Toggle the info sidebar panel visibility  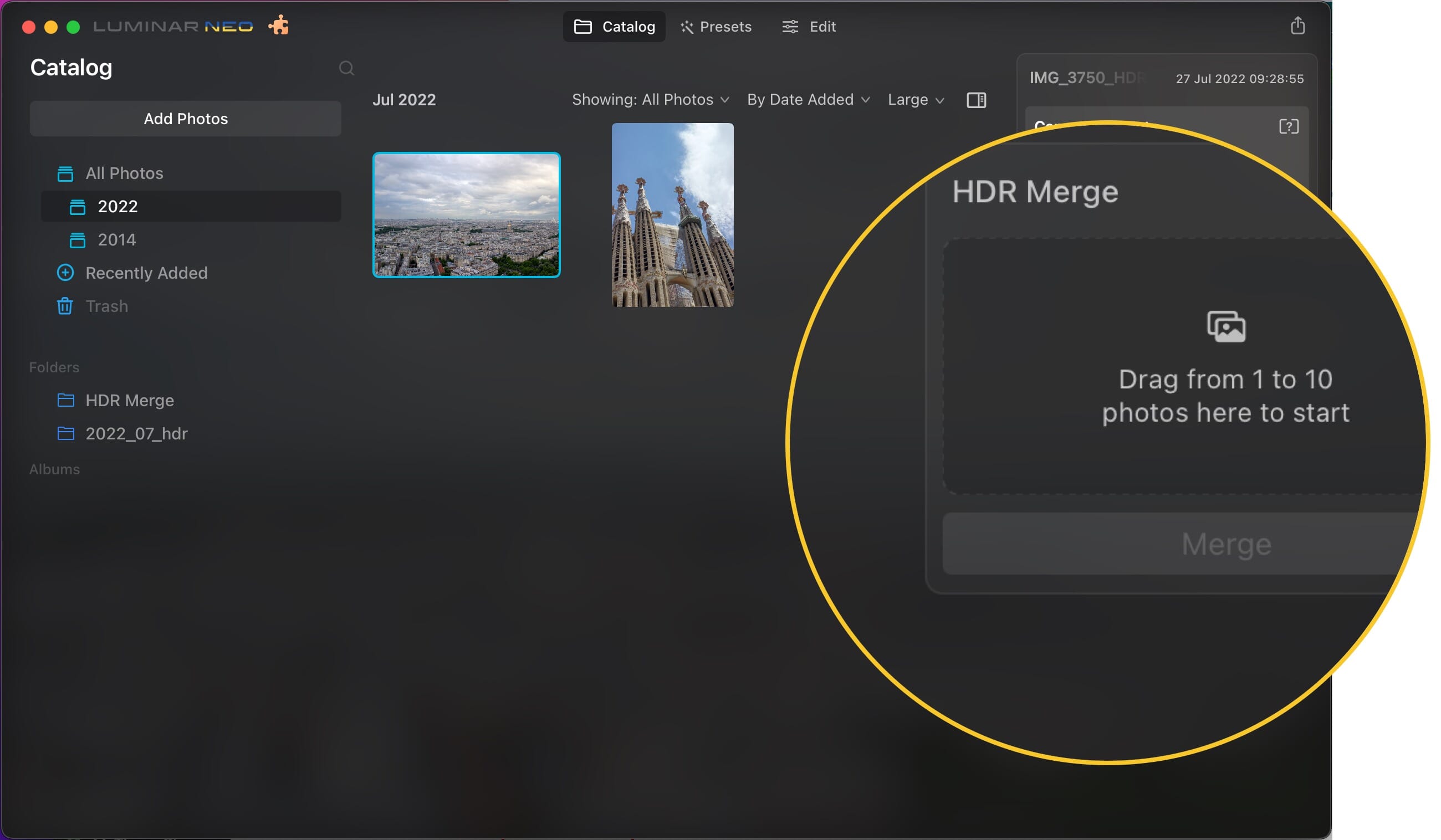click(976, 100)
